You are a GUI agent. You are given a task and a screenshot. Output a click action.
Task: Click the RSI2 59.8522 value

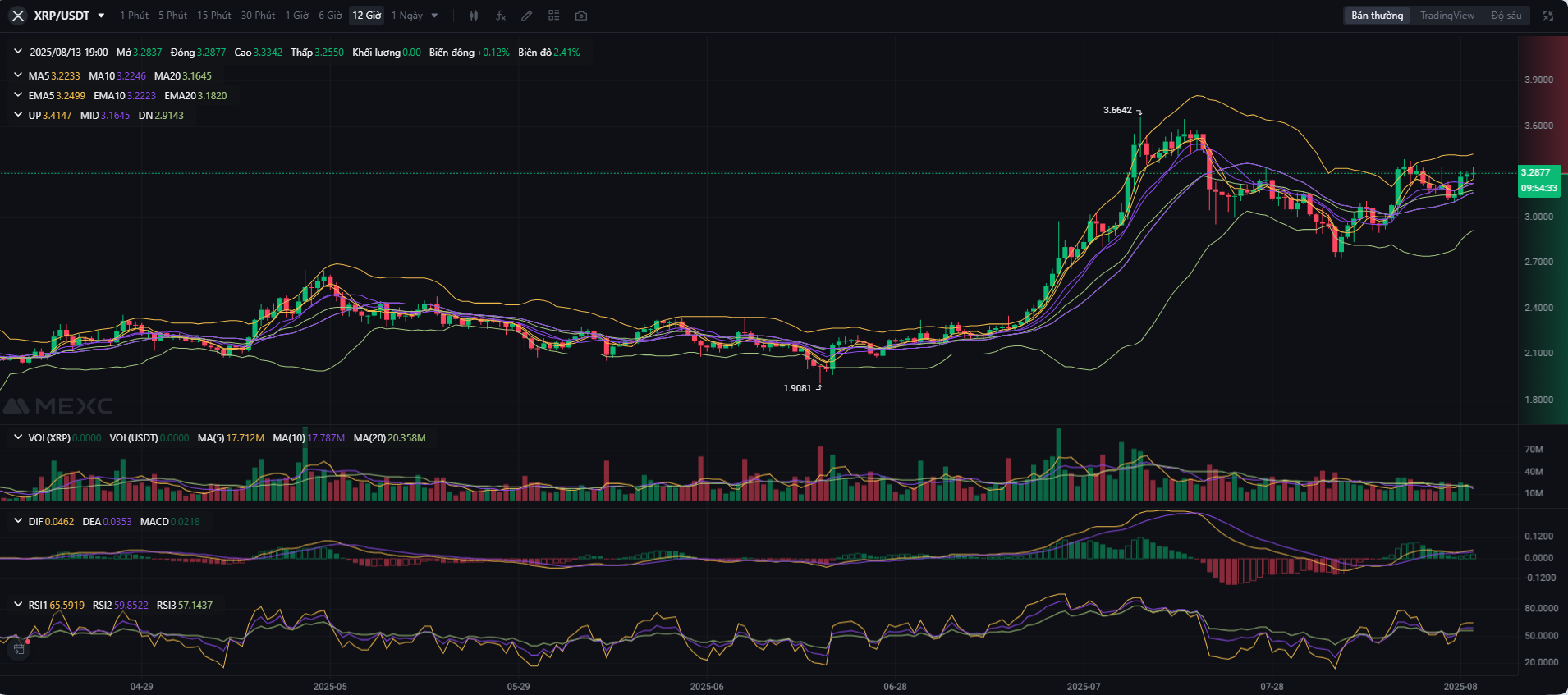coord(121,606)
